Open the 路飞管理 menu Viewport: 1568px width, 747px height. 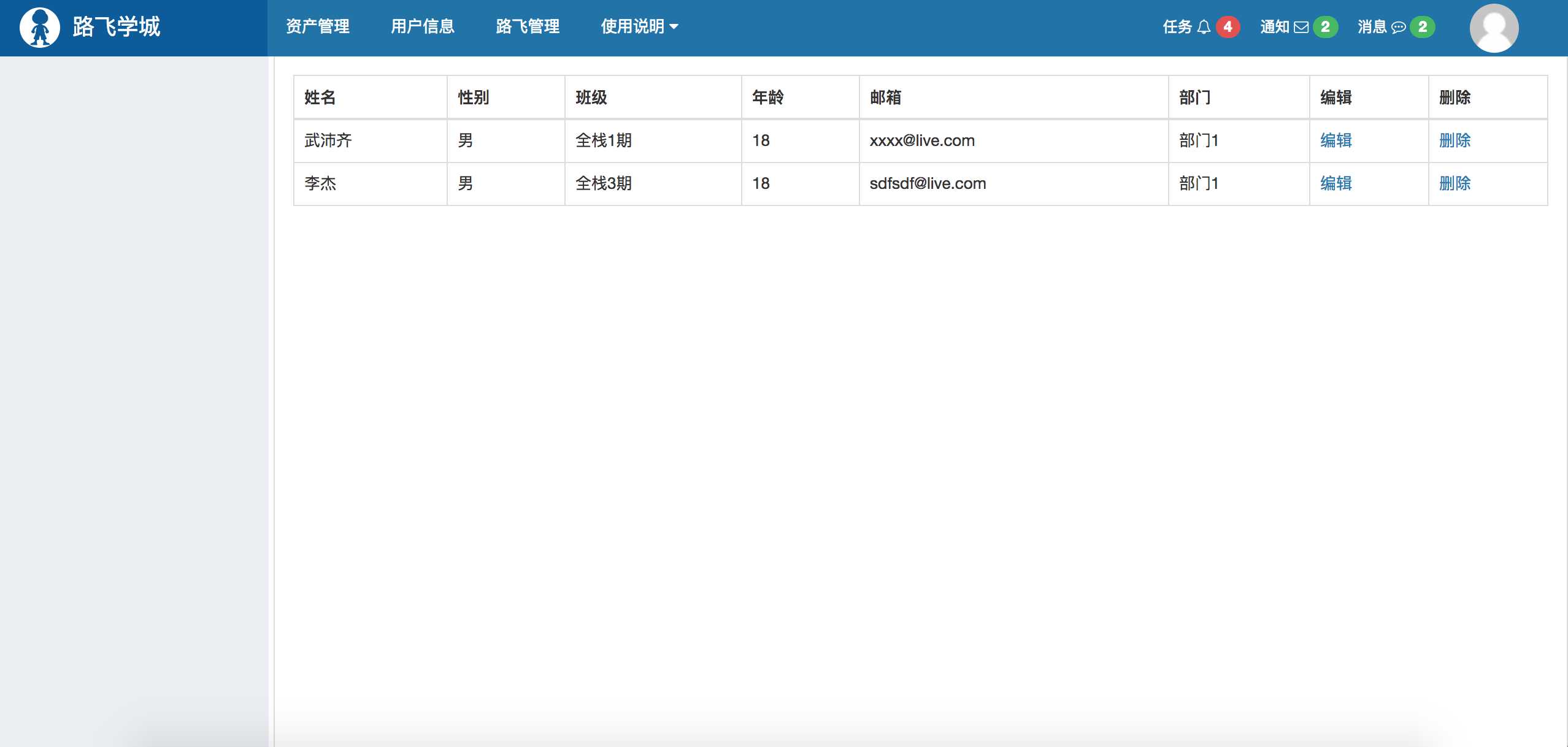[x=528, y=26]
